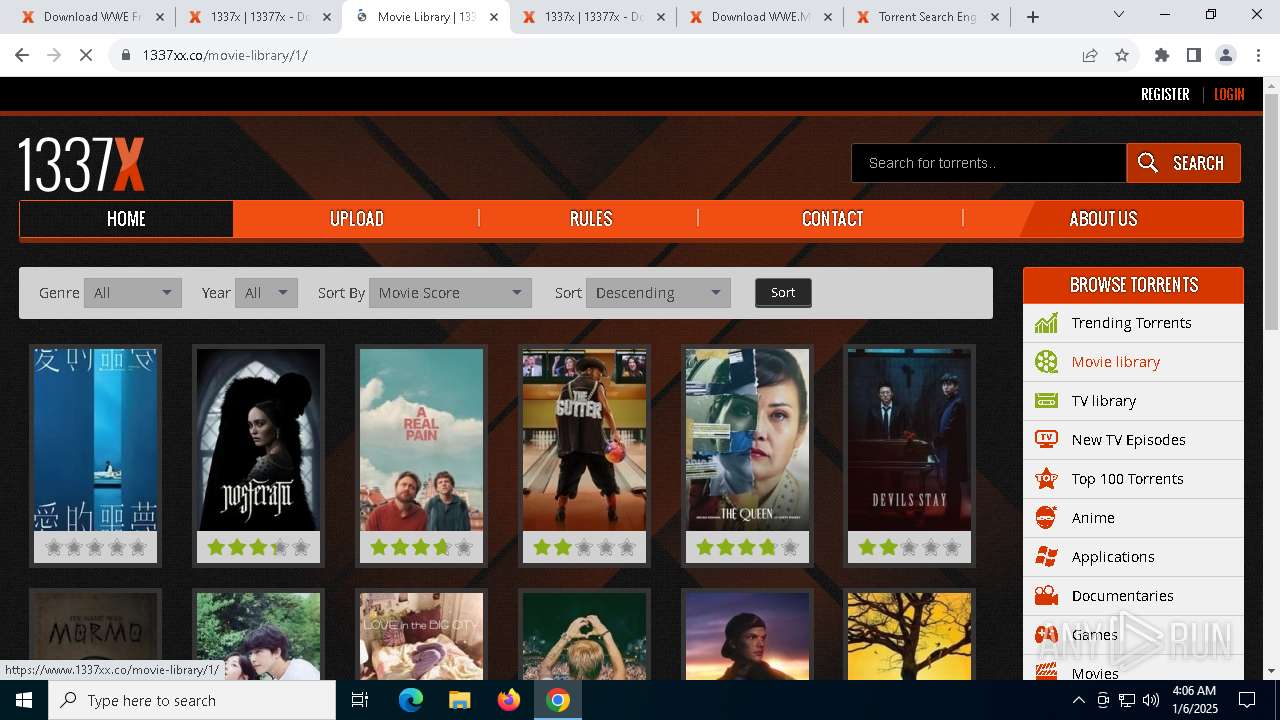1280x720 pixels.
Task: Stop page loading with the X button
Action: click(x=86, y=55)
